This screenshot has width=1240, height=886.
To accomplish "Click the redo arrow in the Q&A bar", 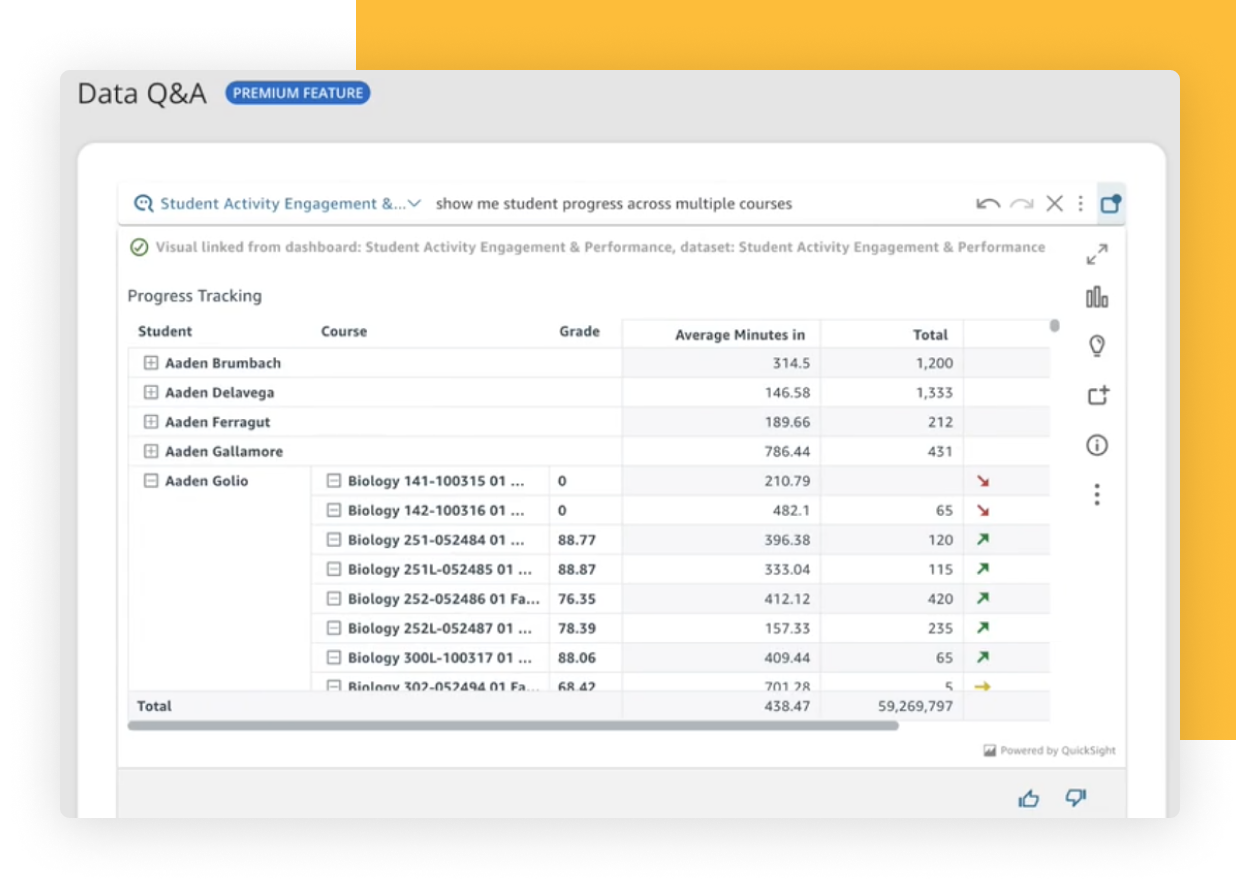I will click(x=1022, y=204).
